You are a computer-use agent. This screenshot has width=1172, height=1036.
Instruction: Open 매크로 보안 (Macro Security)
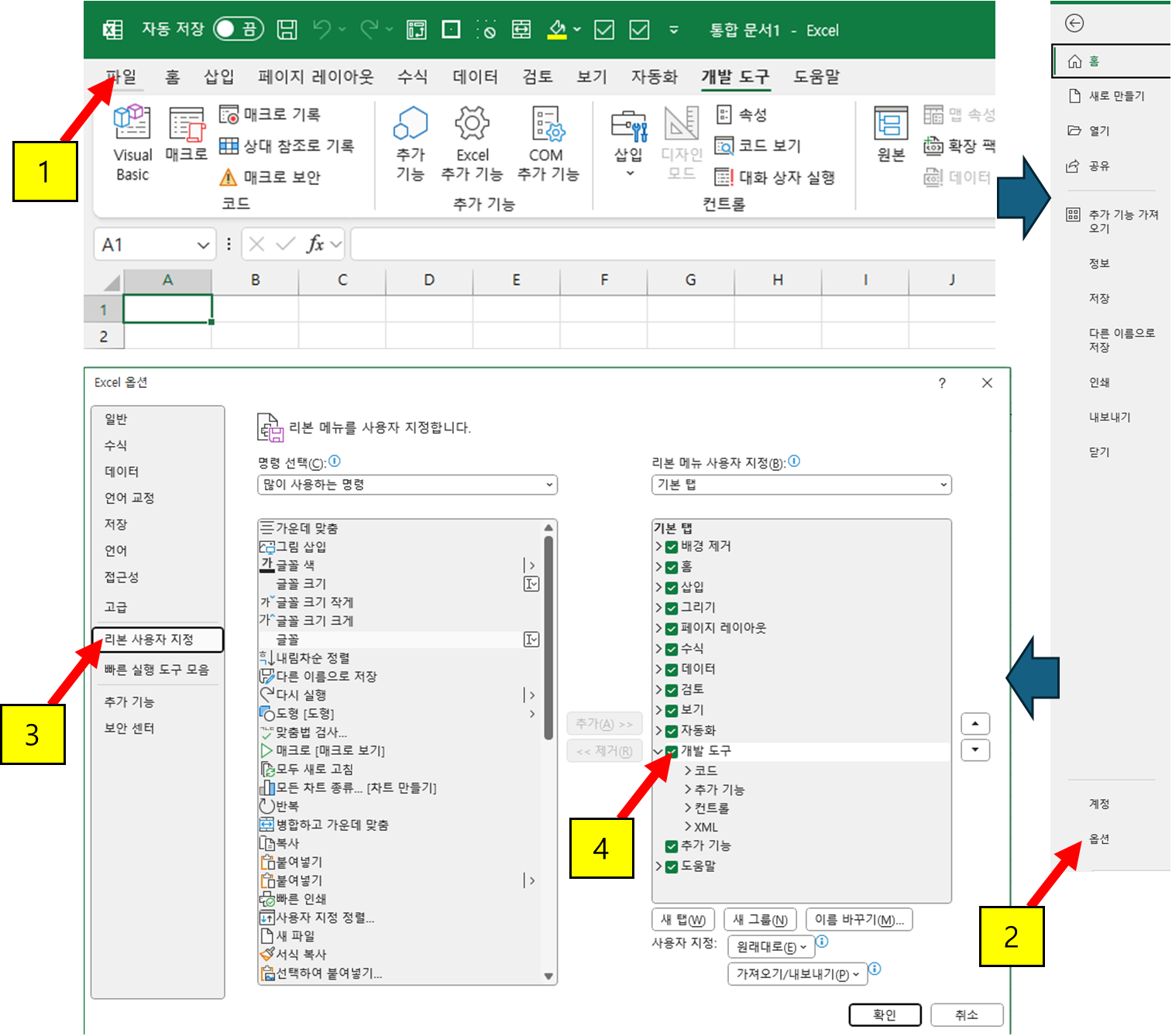pos(270,177)
